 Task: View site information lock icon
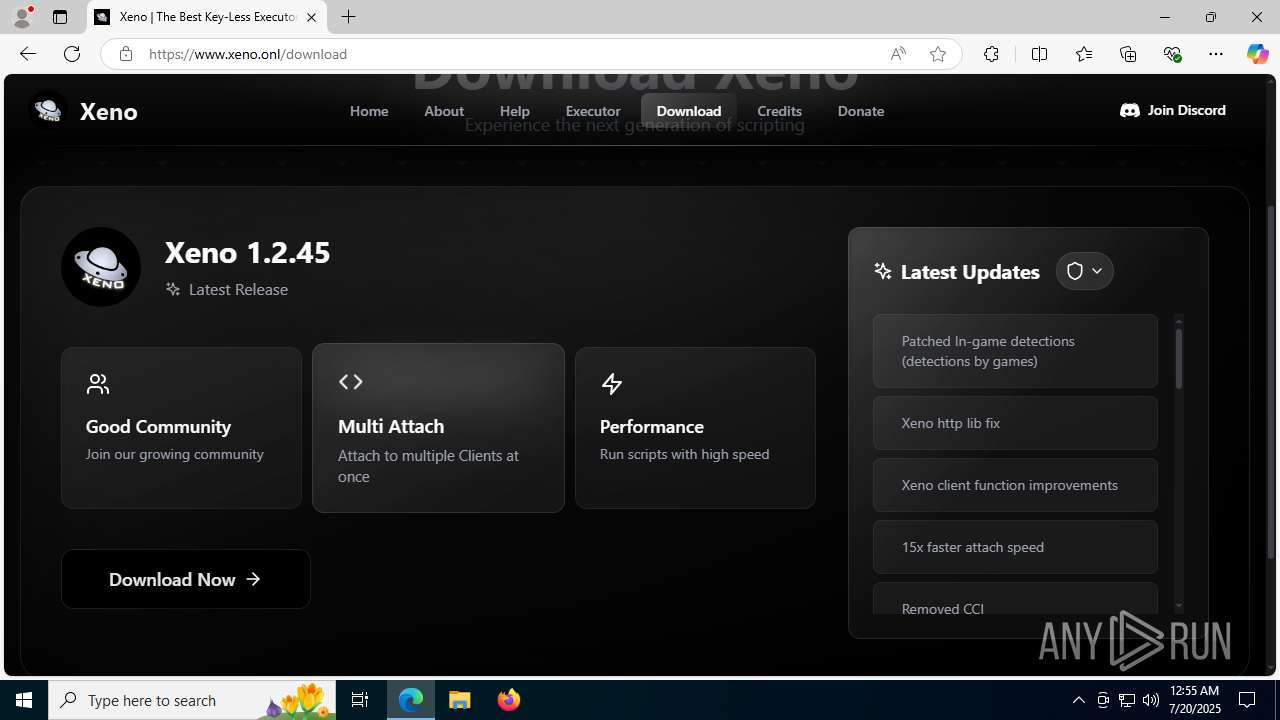pos(125,54)
